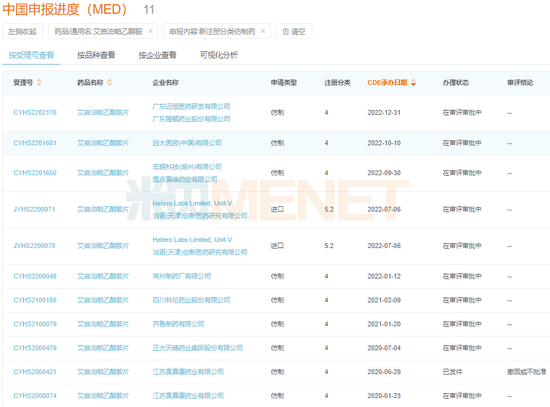Open application CYHS2202170 link
Image resolution: width=550 pixels, height=407 pixels.
click(35, 113)
